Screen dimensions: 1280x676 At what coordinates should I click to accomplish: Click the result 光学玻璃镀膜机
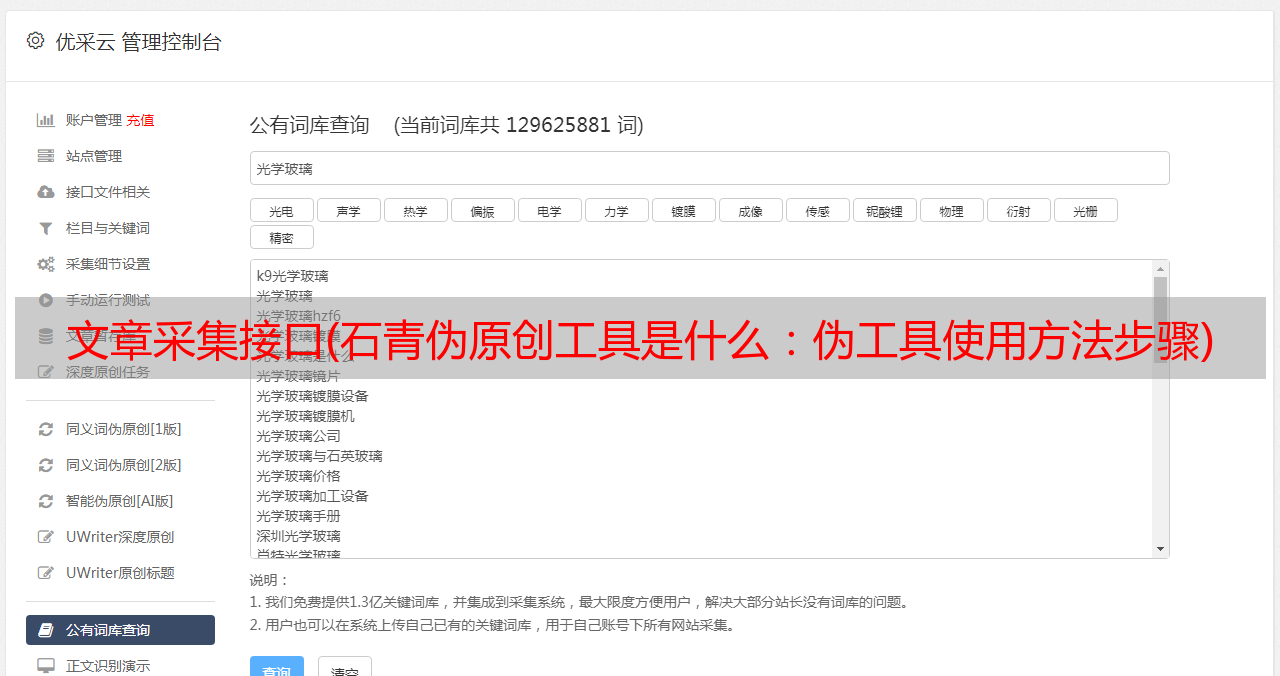pos(305,416)
